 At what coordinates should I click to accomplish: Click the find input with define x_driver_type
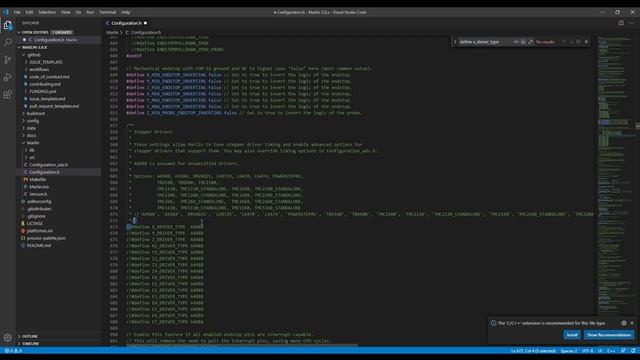pos(485,42)
